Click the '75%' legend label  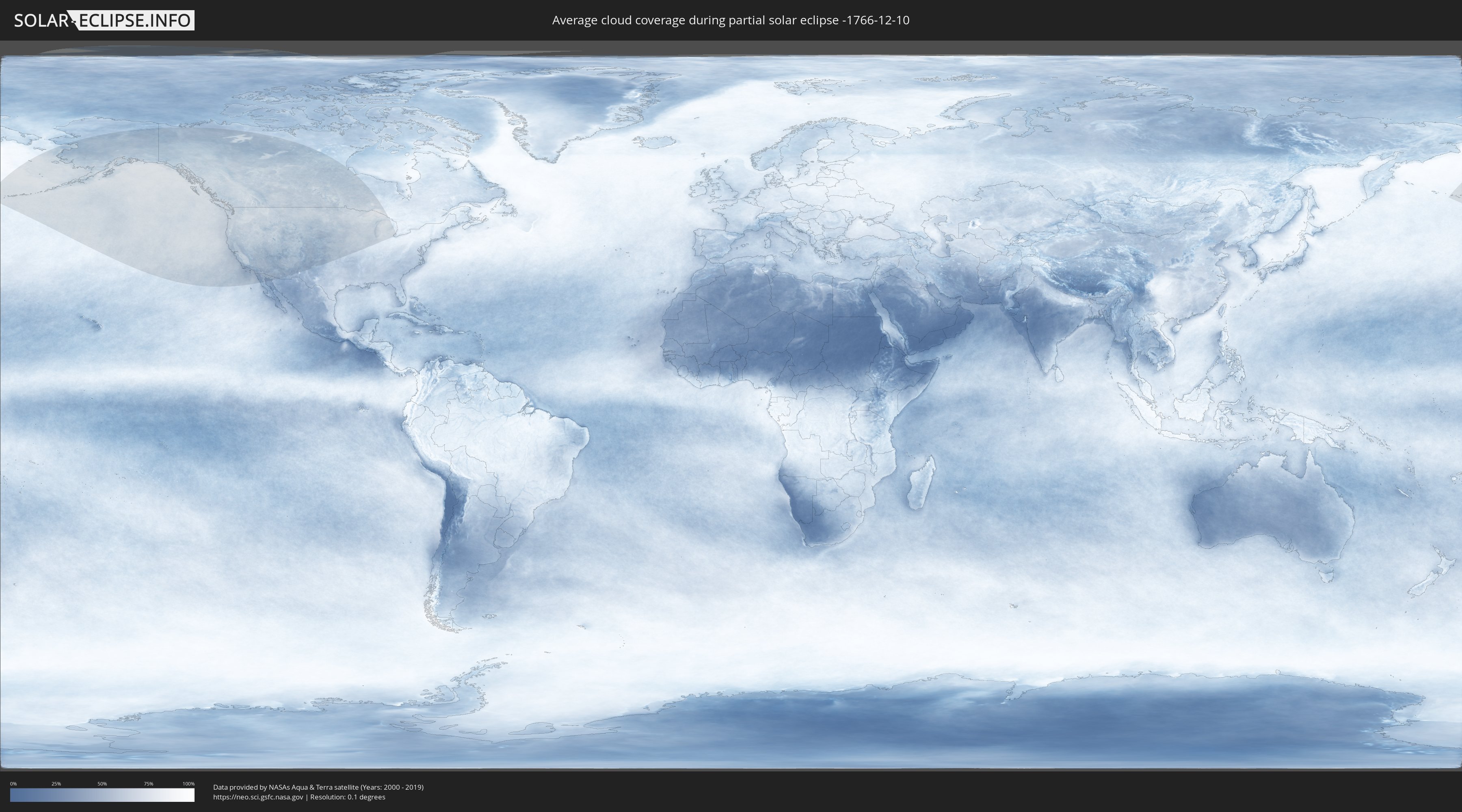148,784
